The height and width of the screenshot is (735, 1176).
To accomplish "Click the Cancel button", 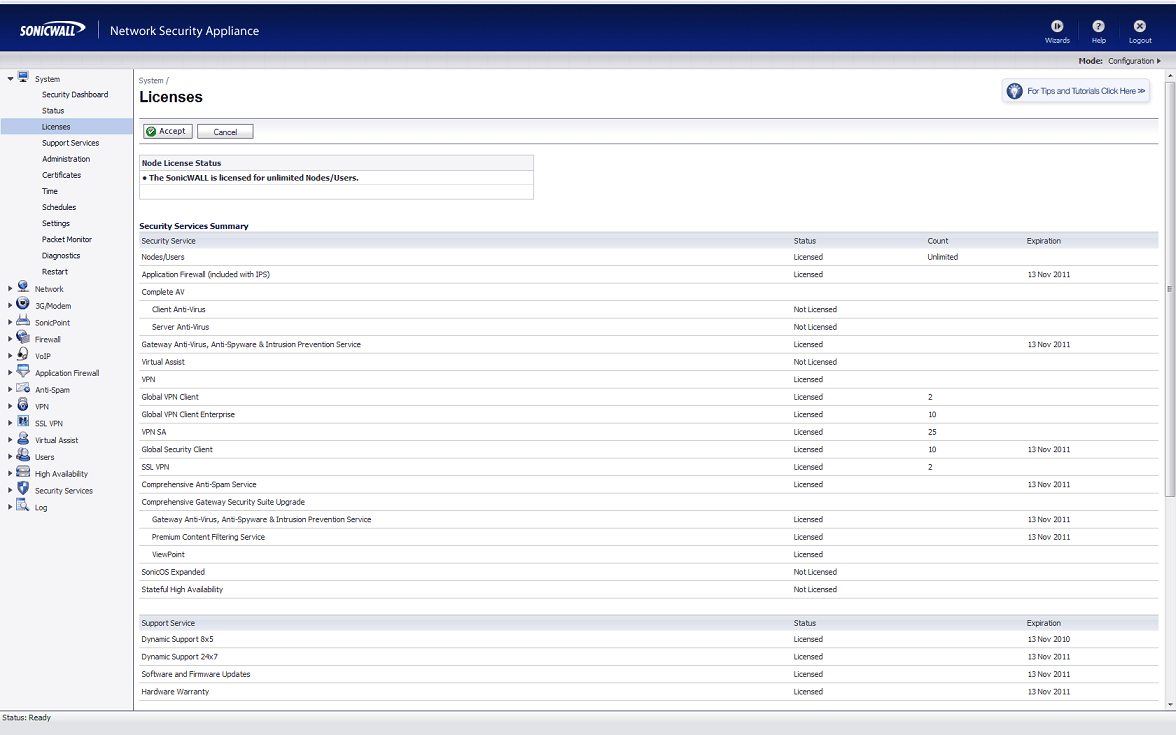I will [225, 132].
